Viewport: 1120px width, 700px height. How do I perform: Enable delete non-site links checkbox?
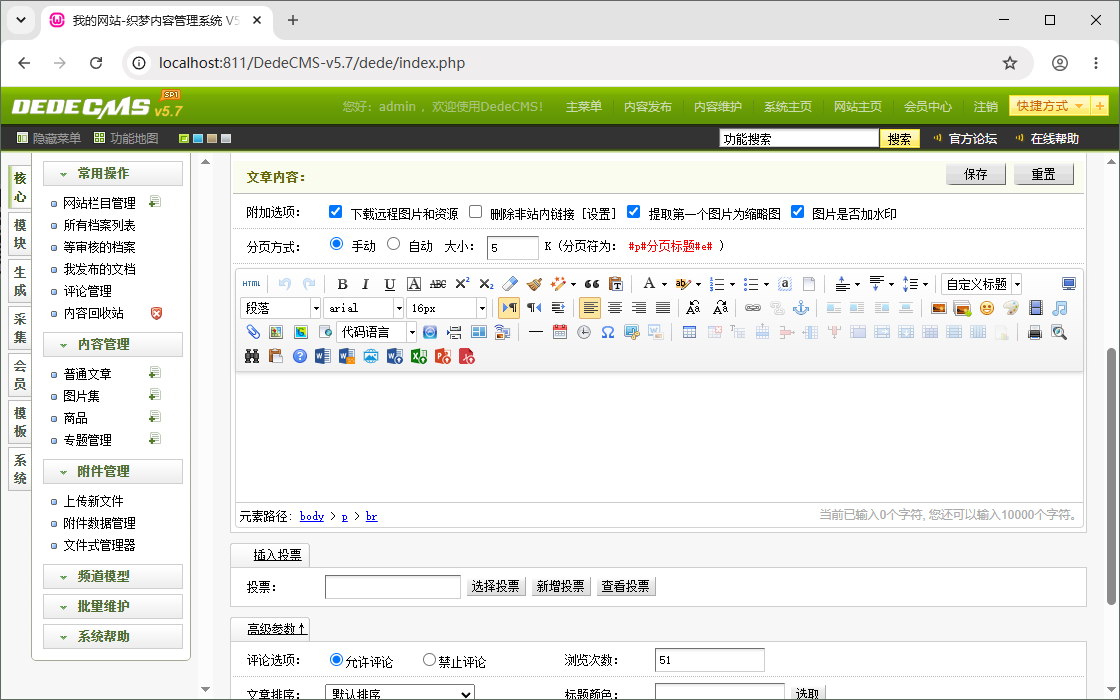[476, 211]
